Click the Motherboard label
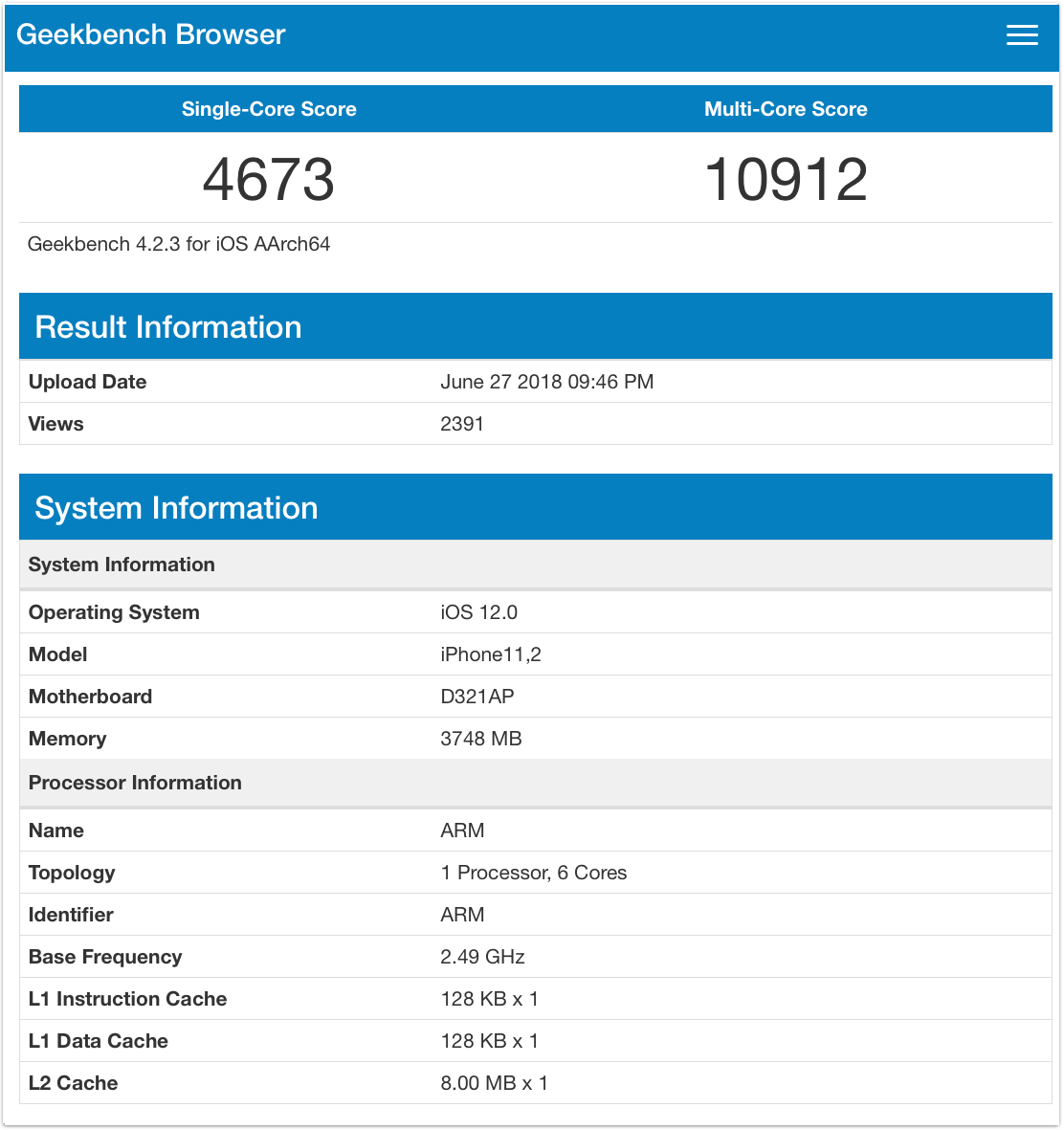The width and height of the screenshot is (1064, 1130). tap(90, 697)
